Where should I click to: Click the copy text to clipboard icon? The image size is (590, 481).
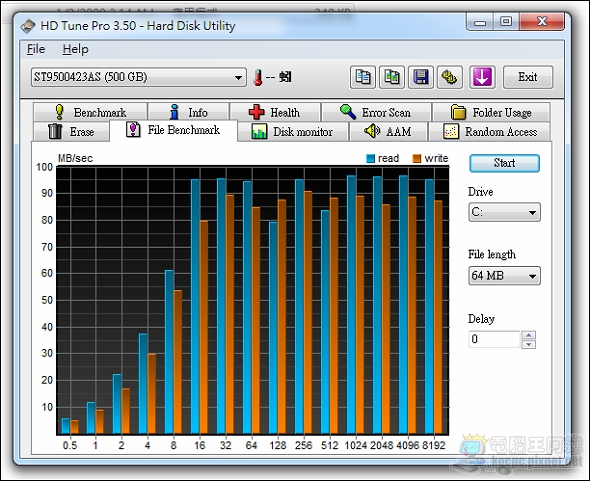tap(363, 78)
